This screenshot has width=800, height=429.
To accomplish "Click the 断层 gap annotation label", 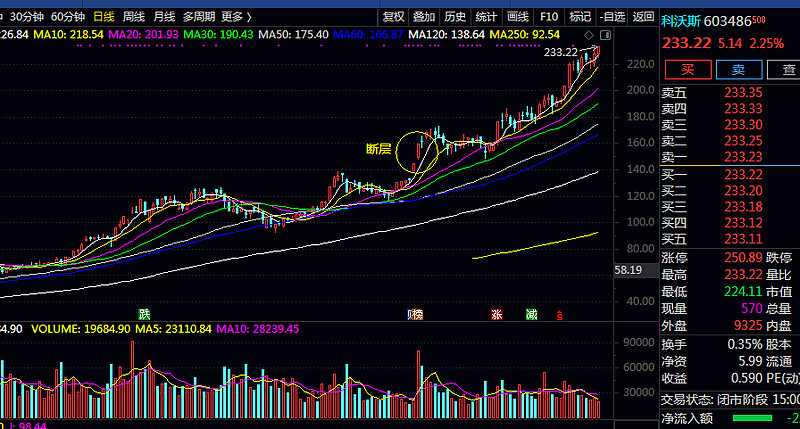I will [x=379, y=149].
